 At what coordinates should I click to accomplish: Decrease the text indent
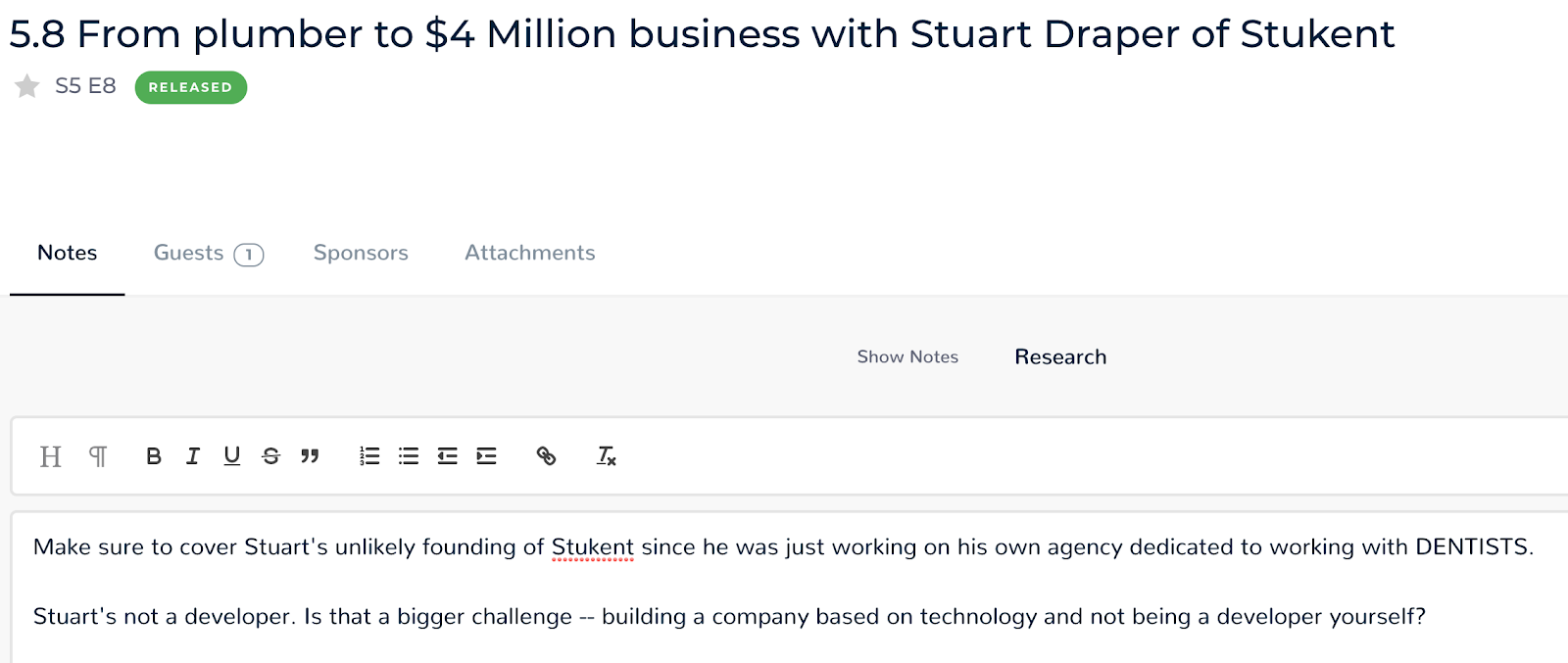click(x=448, y=456)
